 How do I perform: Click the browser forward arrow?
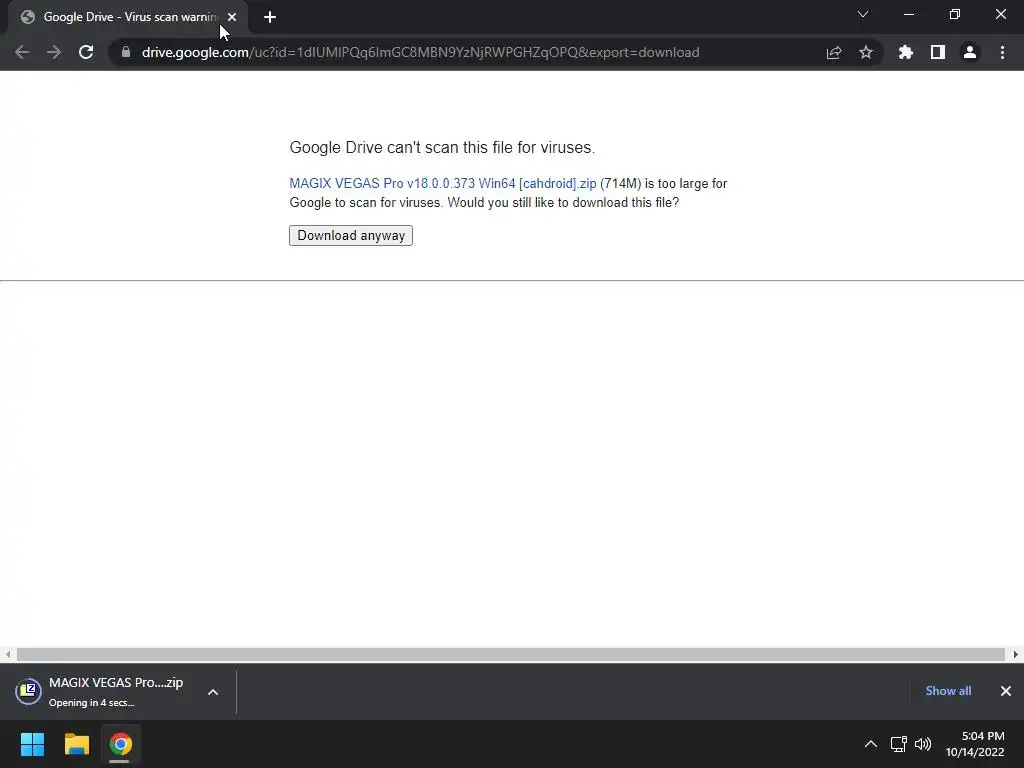pyautogui.click(x=54, y=52)
